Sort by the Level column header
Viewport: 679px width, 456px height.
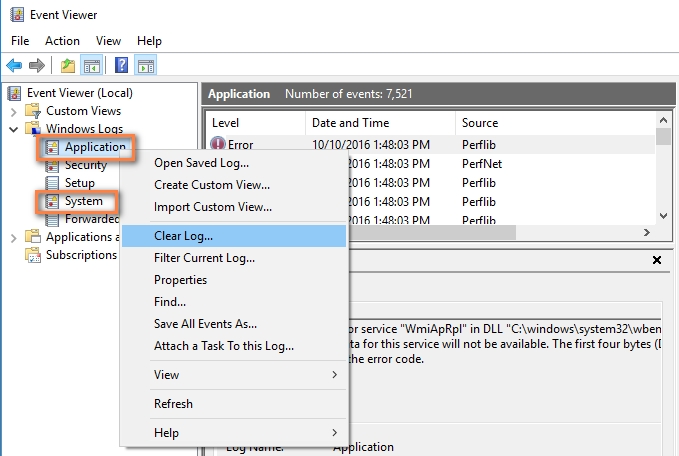coord(256,123)
